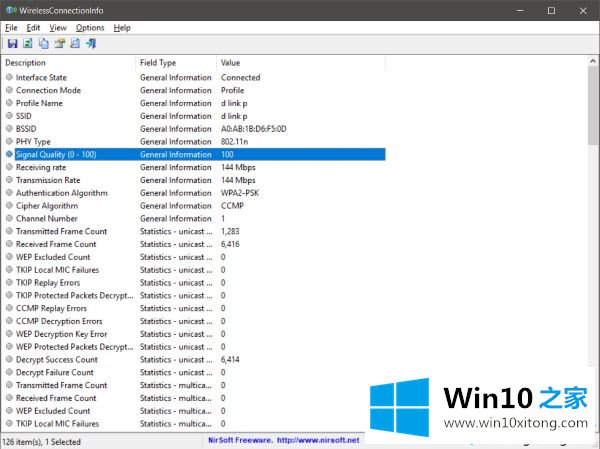600x449 pixels.
Task: Click the bullet icon beside PHY Type
Action: point(10,141)
